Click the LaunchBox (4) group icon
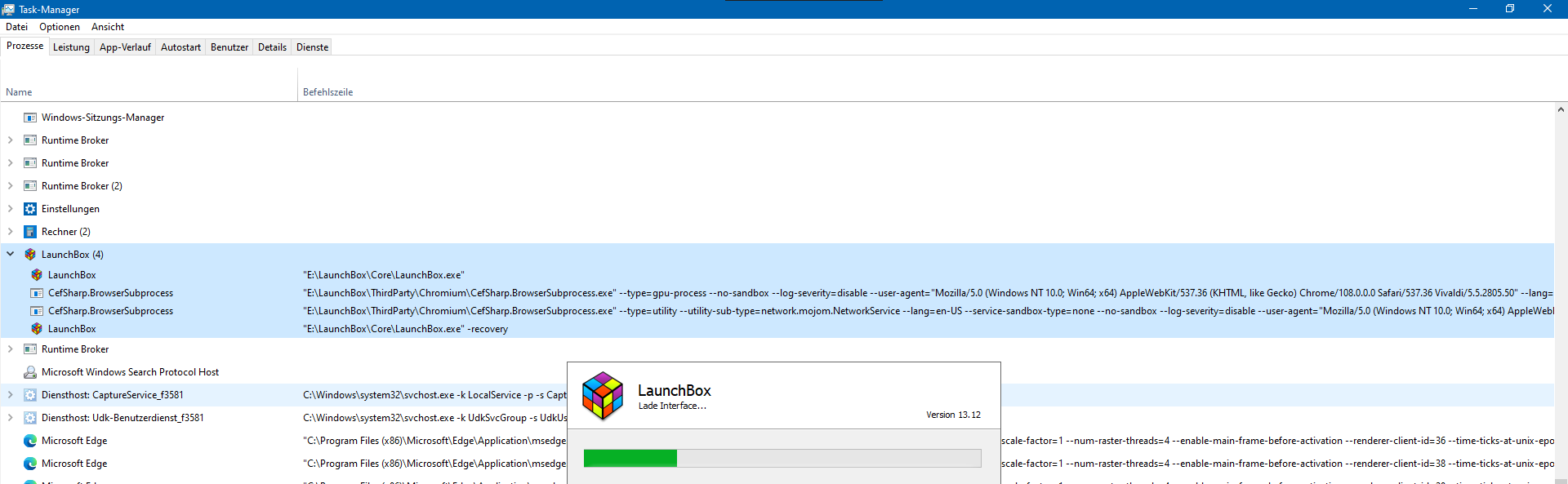Screen dimensions: 1568x484 (30, 255)
